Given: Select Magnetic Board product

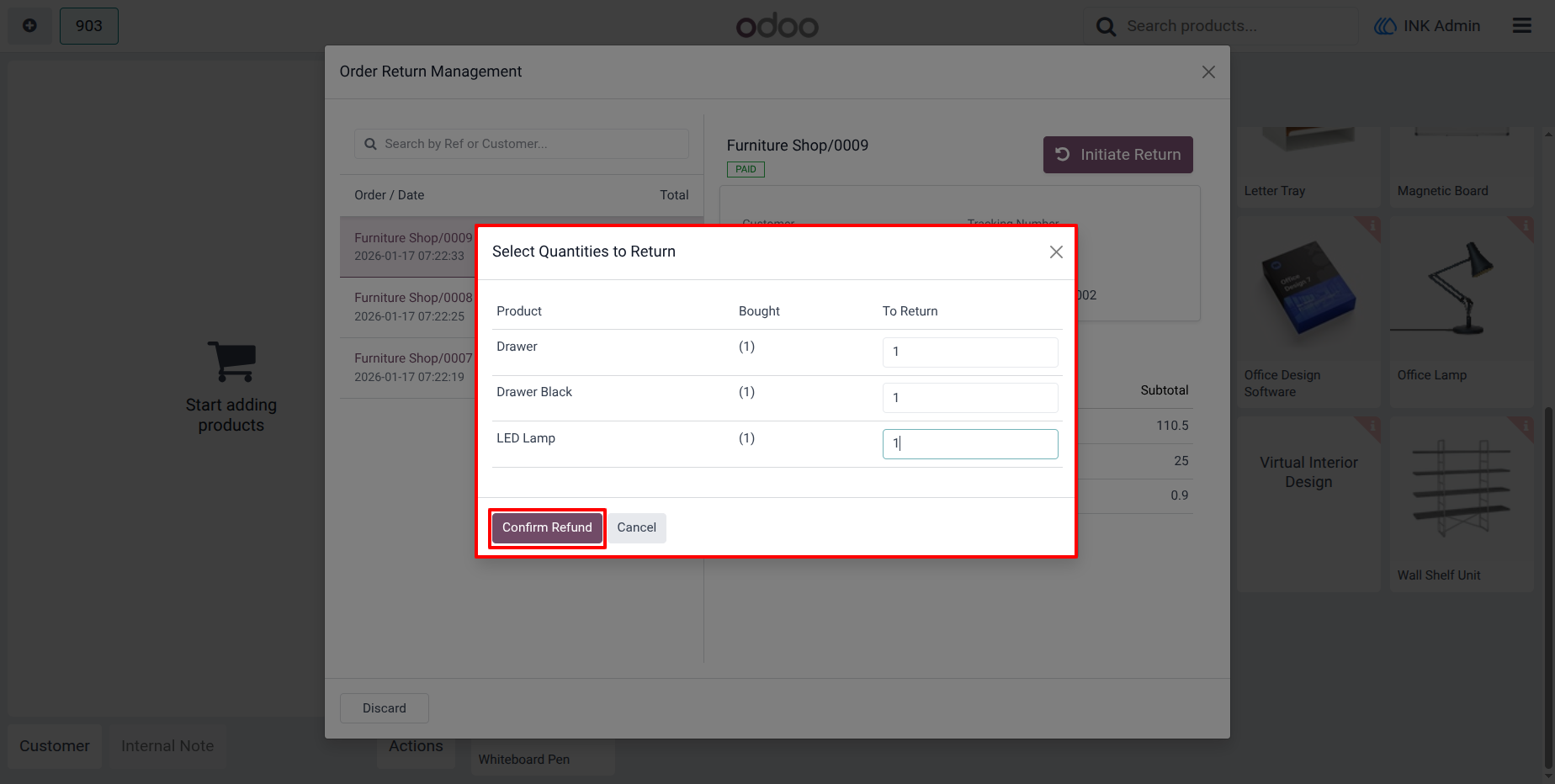Looking at the screenshot, I should (x=1462, y=167).
